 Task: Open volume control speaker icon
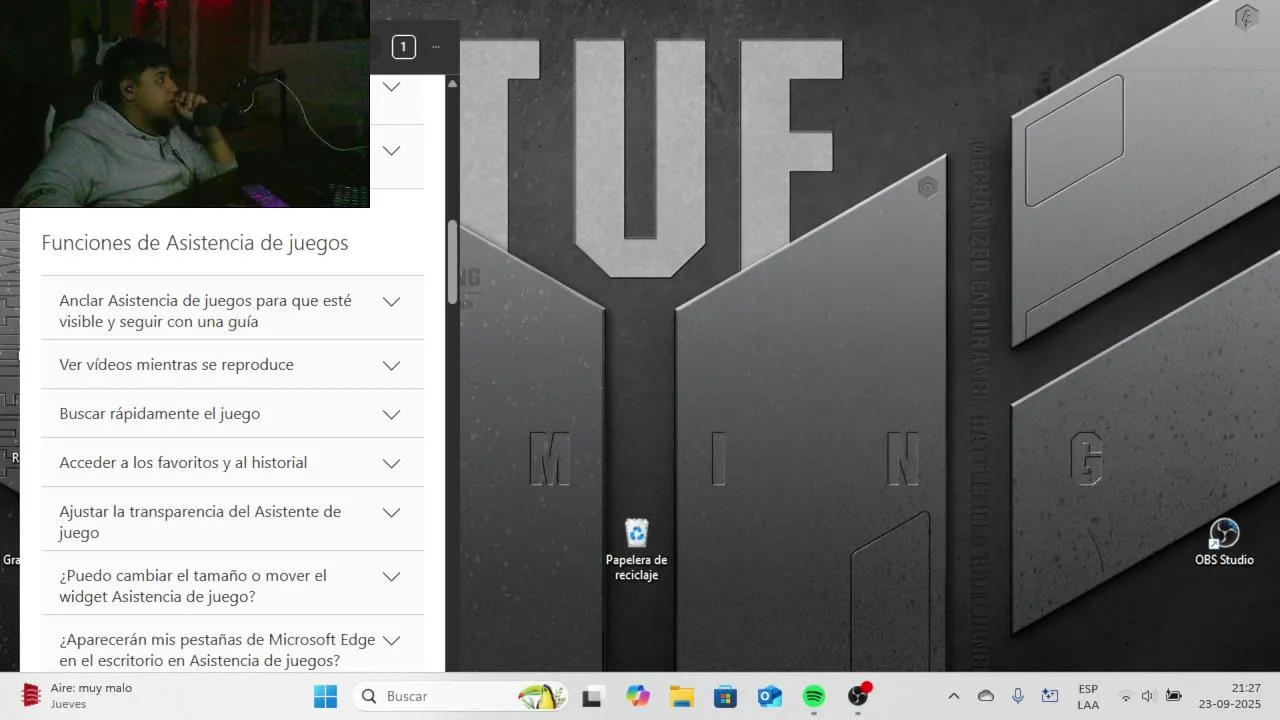click(x=1148, y=696)
